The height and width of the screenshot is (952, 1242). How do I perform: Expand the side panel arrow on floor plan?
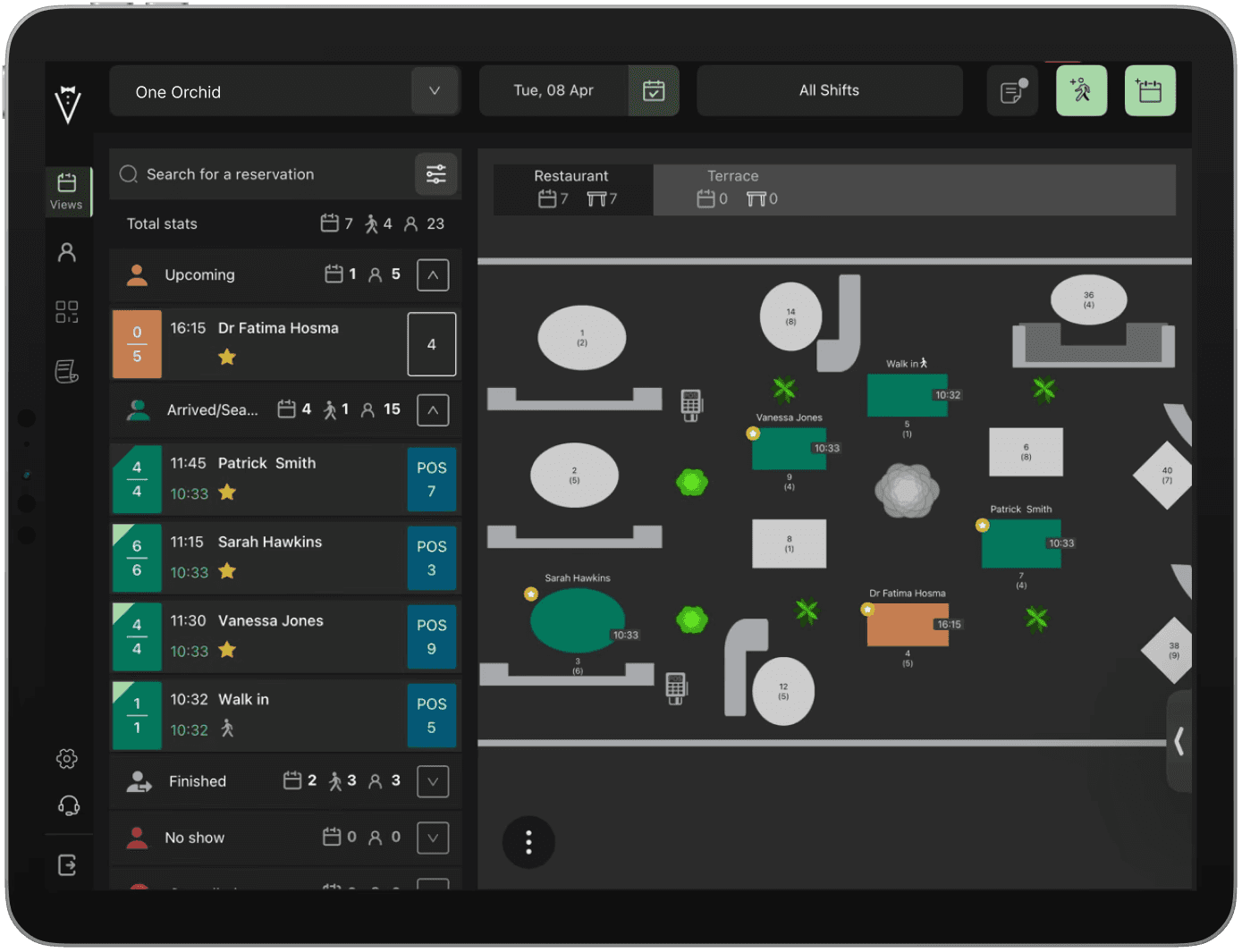[1179, 741]
